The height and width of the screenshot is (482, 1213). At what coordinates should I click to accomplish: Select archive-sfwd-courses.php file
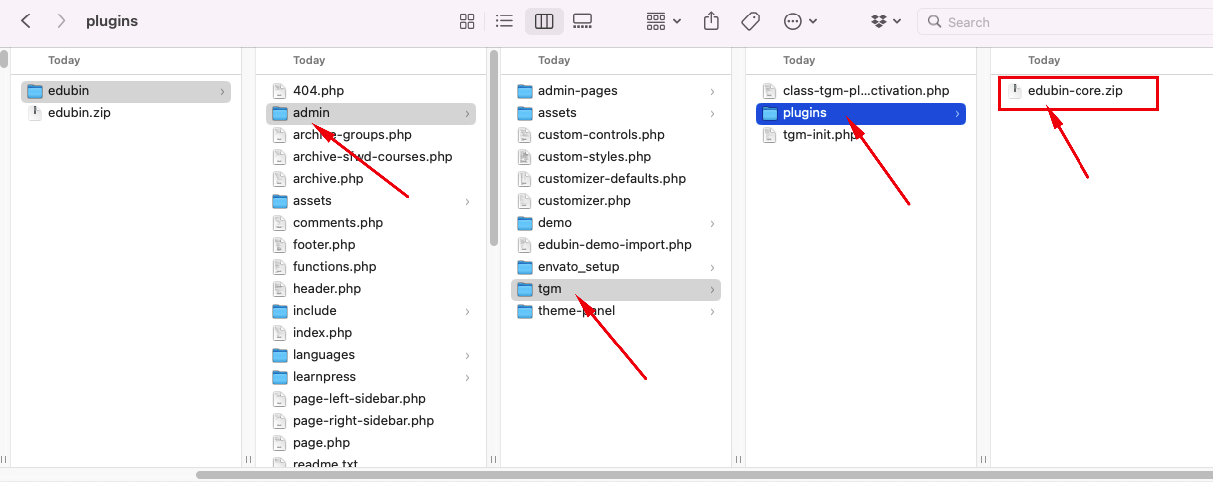point(371,157)
